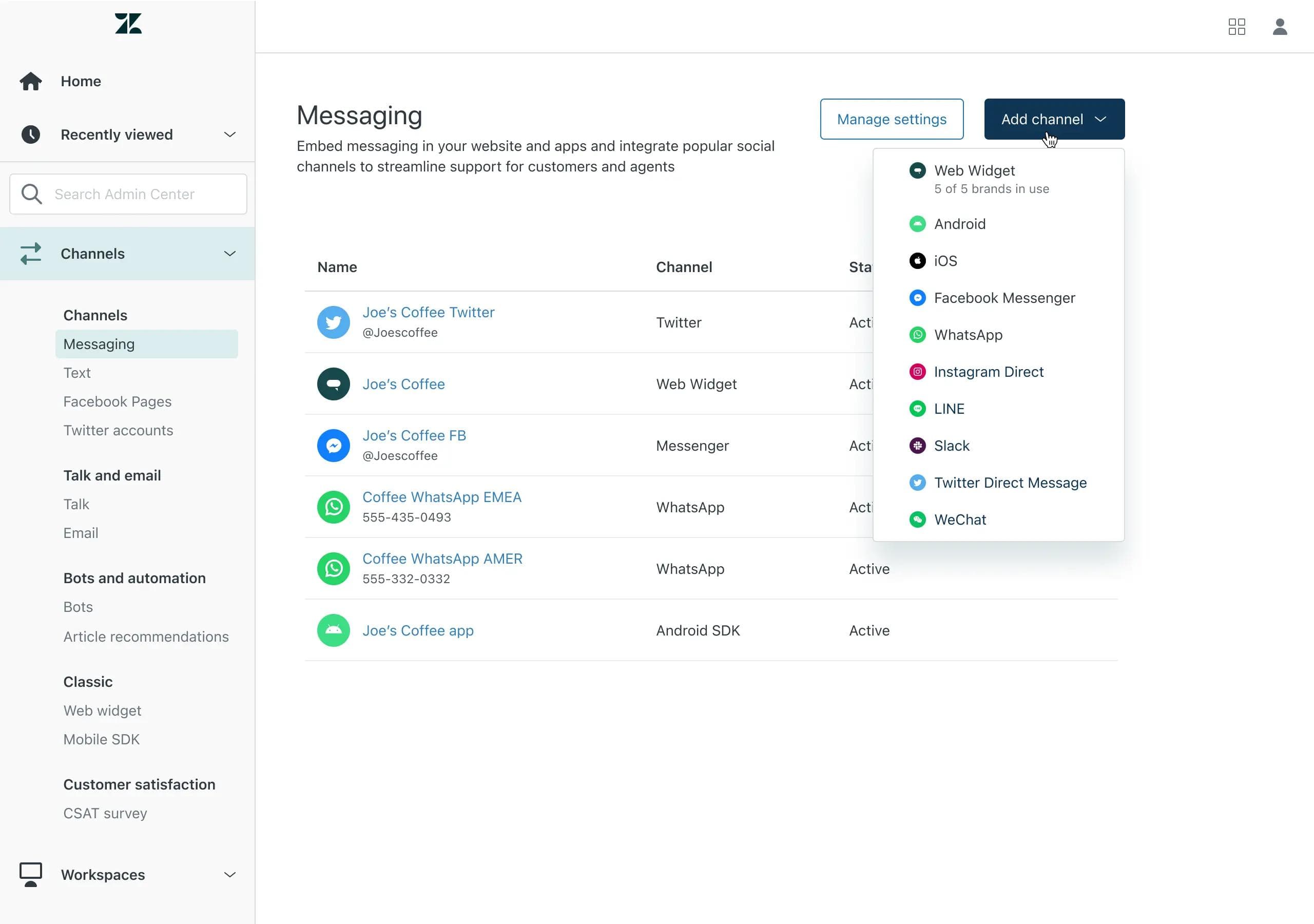Click the Manage settings button
This screenshot has width=1314, height=924.
(x=891, y=119)
